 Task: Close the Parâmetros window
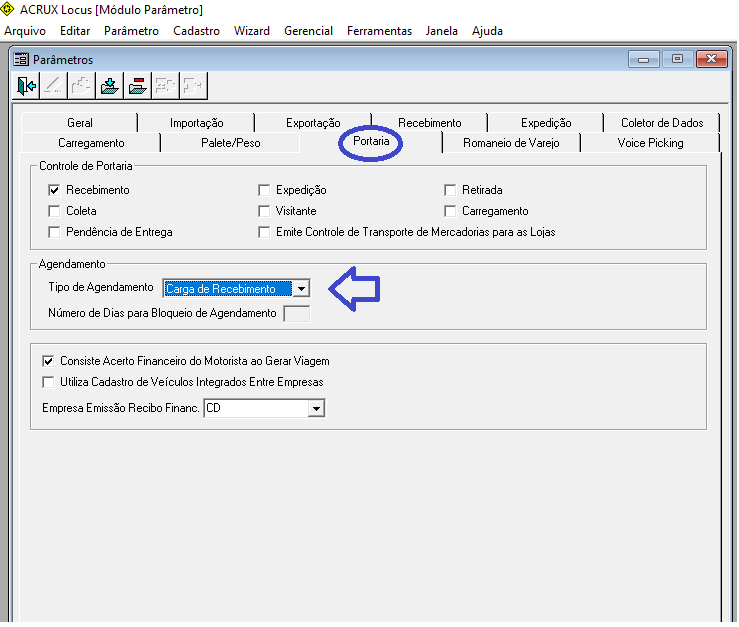click(x=712, y=59)
